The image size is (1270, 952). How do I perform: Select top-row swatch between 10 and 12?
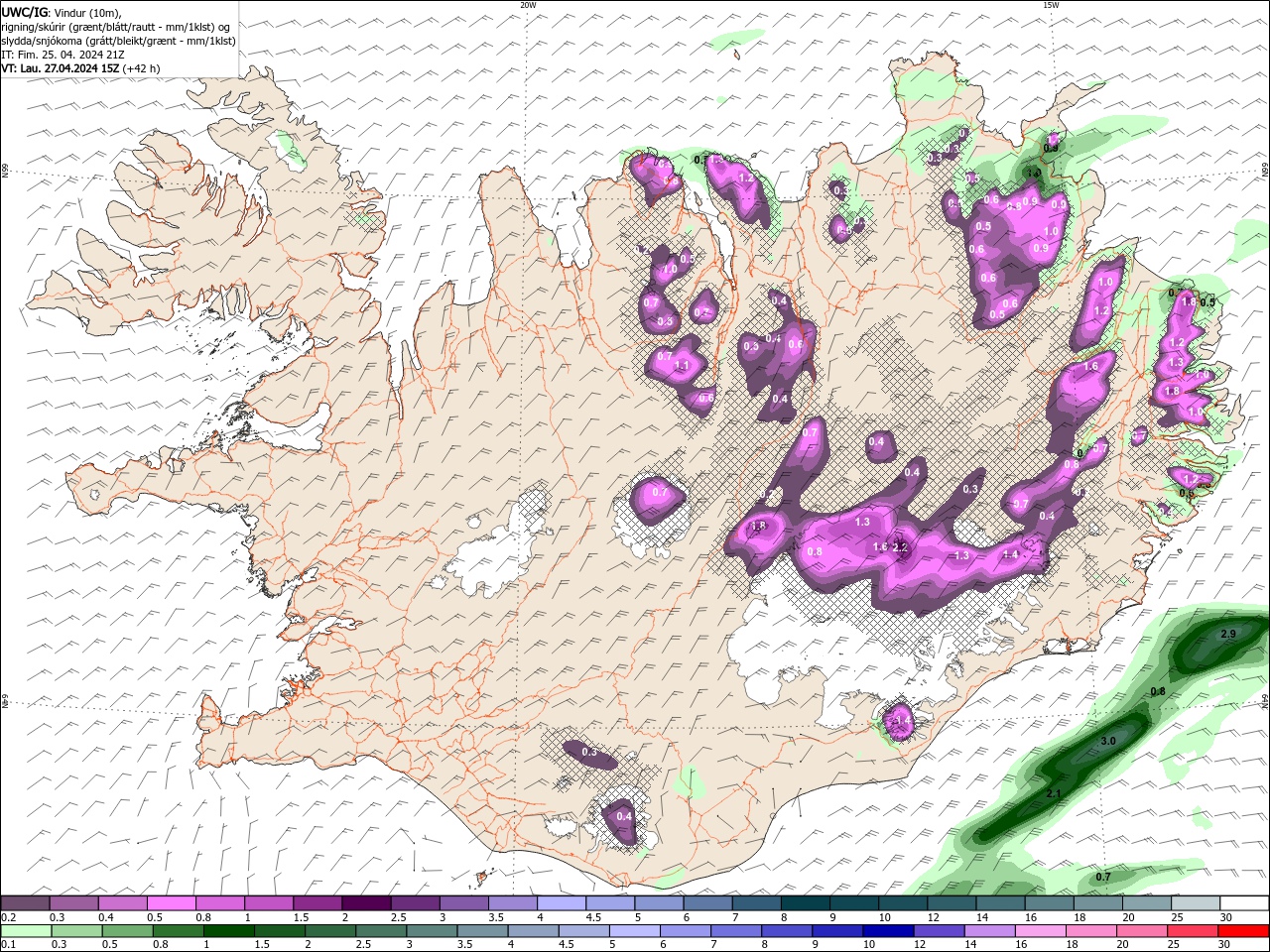coord(902,903)
